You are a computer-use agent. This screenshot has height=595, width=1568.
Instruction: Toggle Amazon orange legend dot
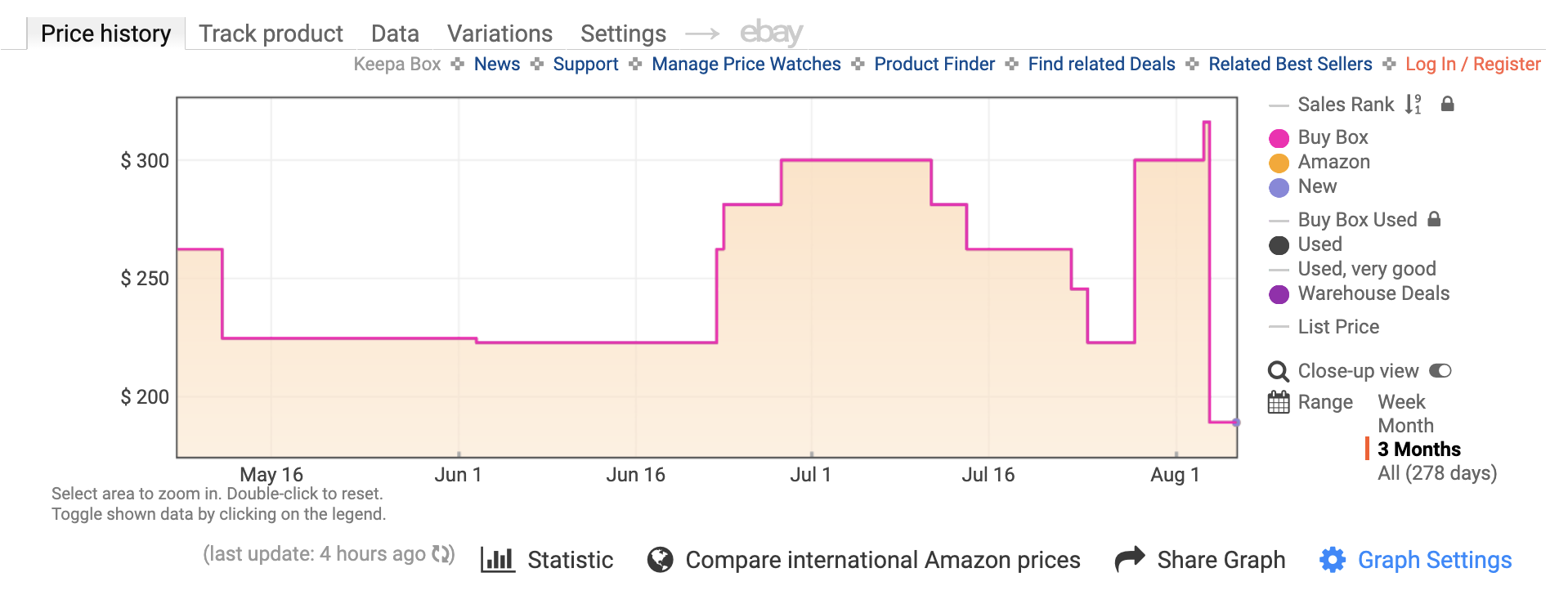click(x=1279, y=163)
